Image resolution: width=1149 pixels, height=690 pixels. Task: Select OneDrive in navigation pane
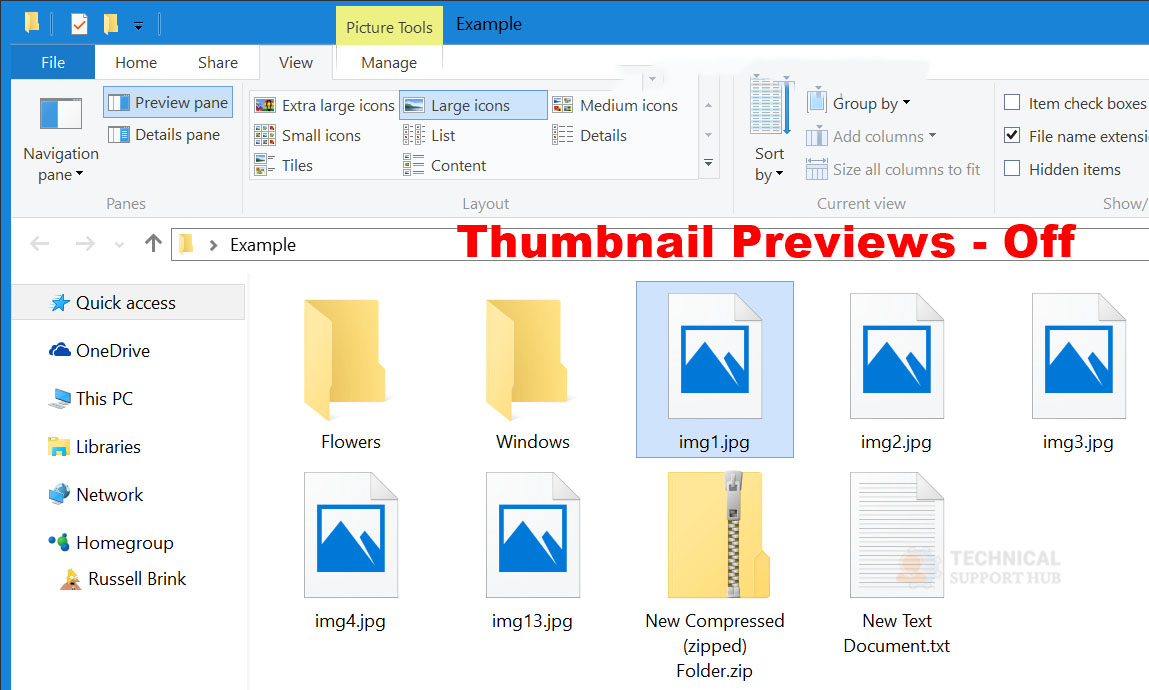point(99,351)
